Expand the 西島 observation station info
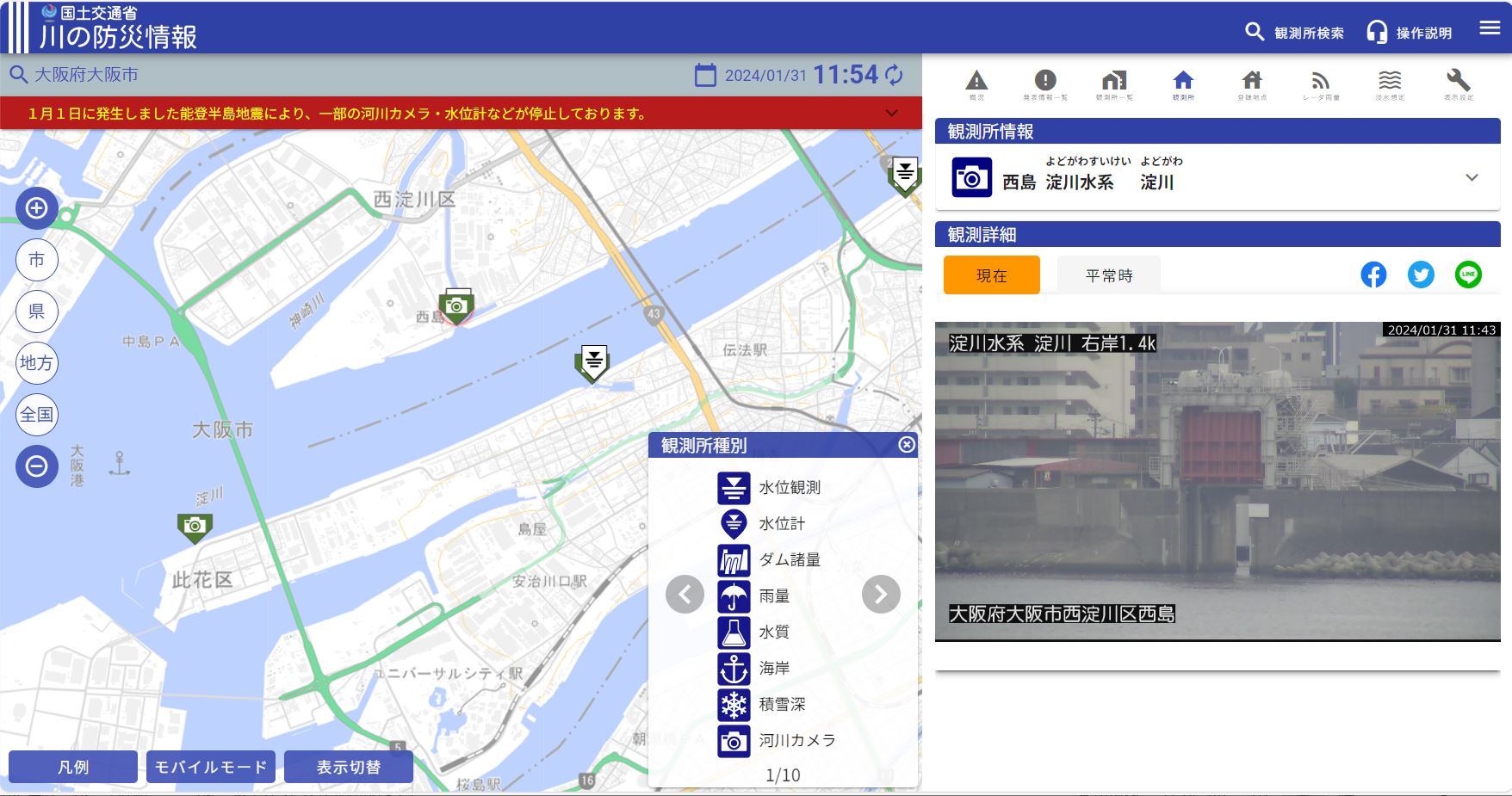This screenshot has width=1512, height=796. coord(1472,178)
